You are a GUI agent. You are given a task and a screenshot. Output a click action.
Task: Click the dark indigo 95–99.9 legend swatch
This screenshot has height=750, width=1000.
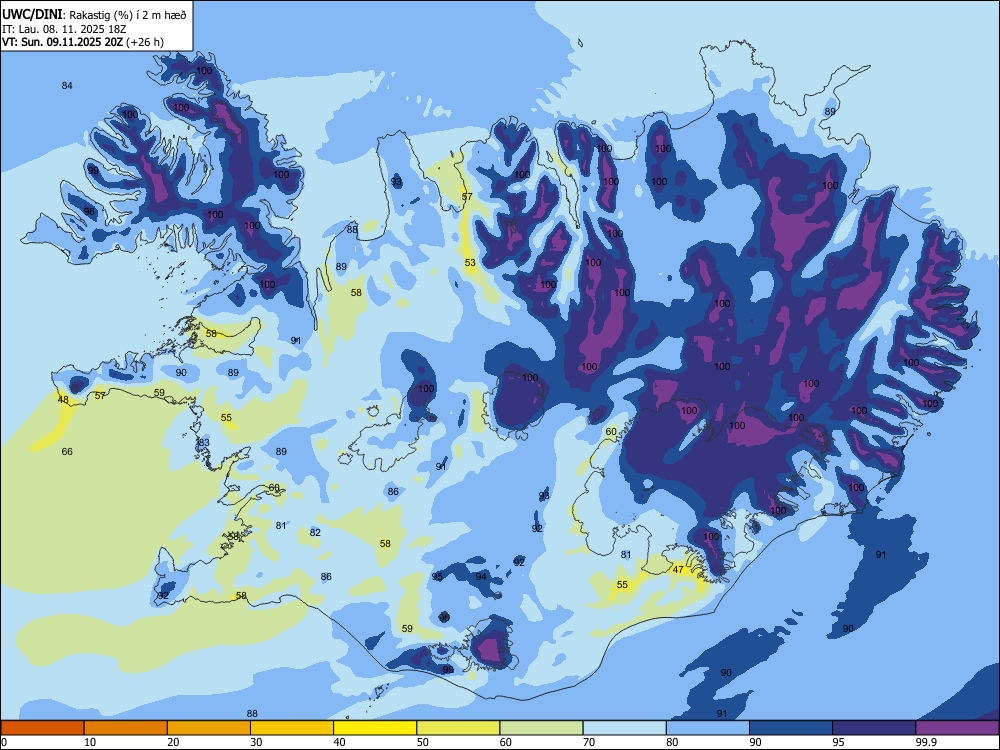pos(874,728)
